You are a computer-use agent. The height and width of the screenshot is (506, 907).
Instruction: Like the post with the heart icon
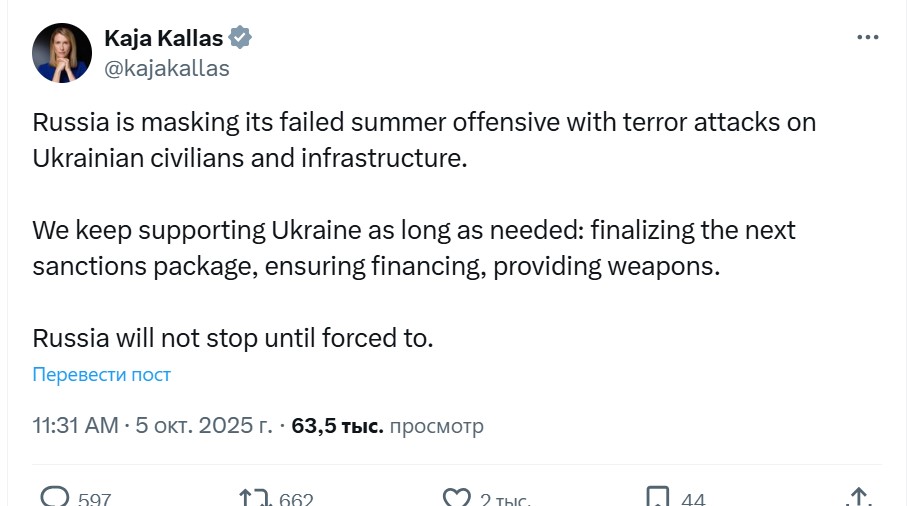coord(456,497)
